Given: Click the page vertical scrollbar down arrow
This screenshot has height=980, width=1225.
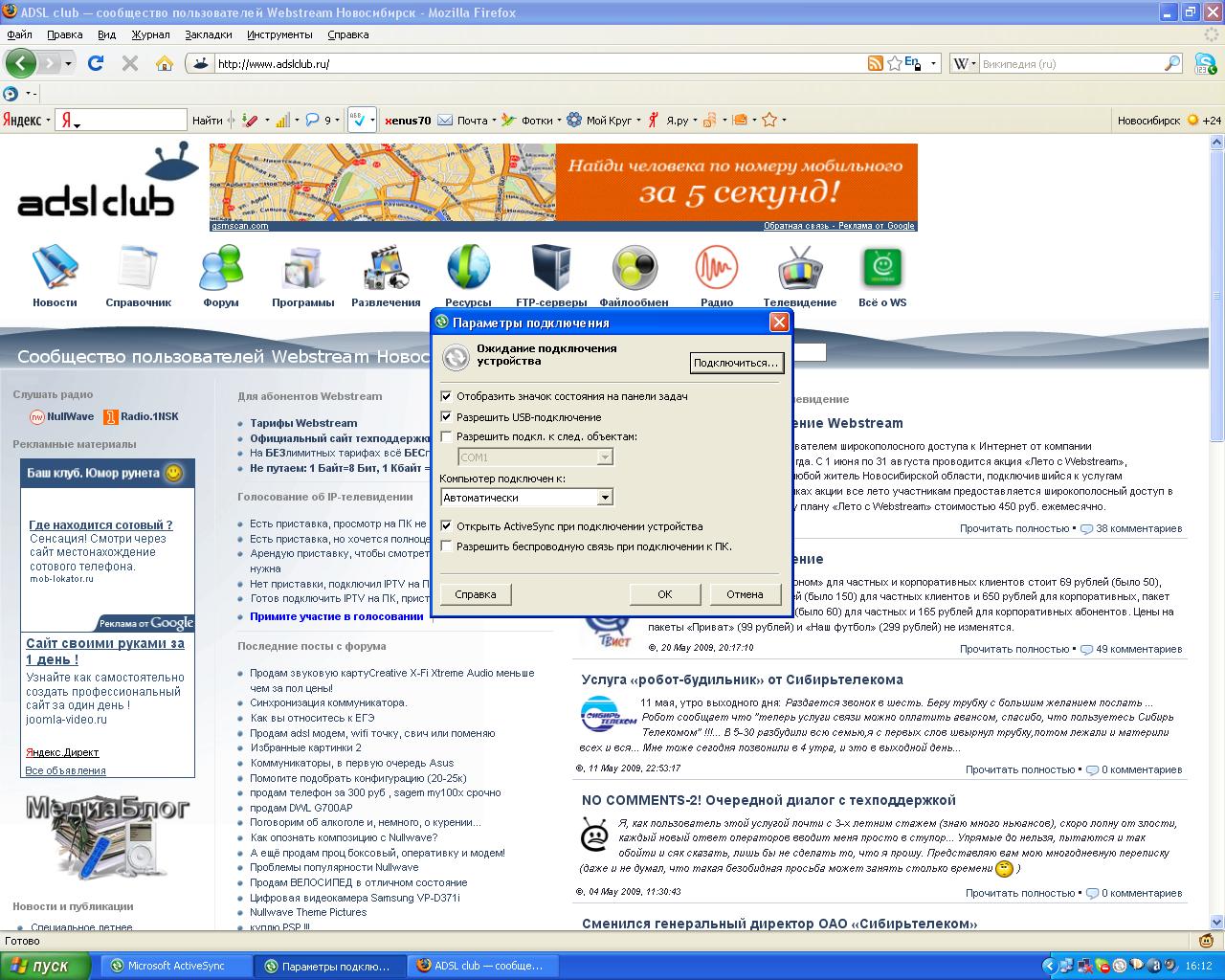Looking at the screenshot, I should coord(1216,924).
